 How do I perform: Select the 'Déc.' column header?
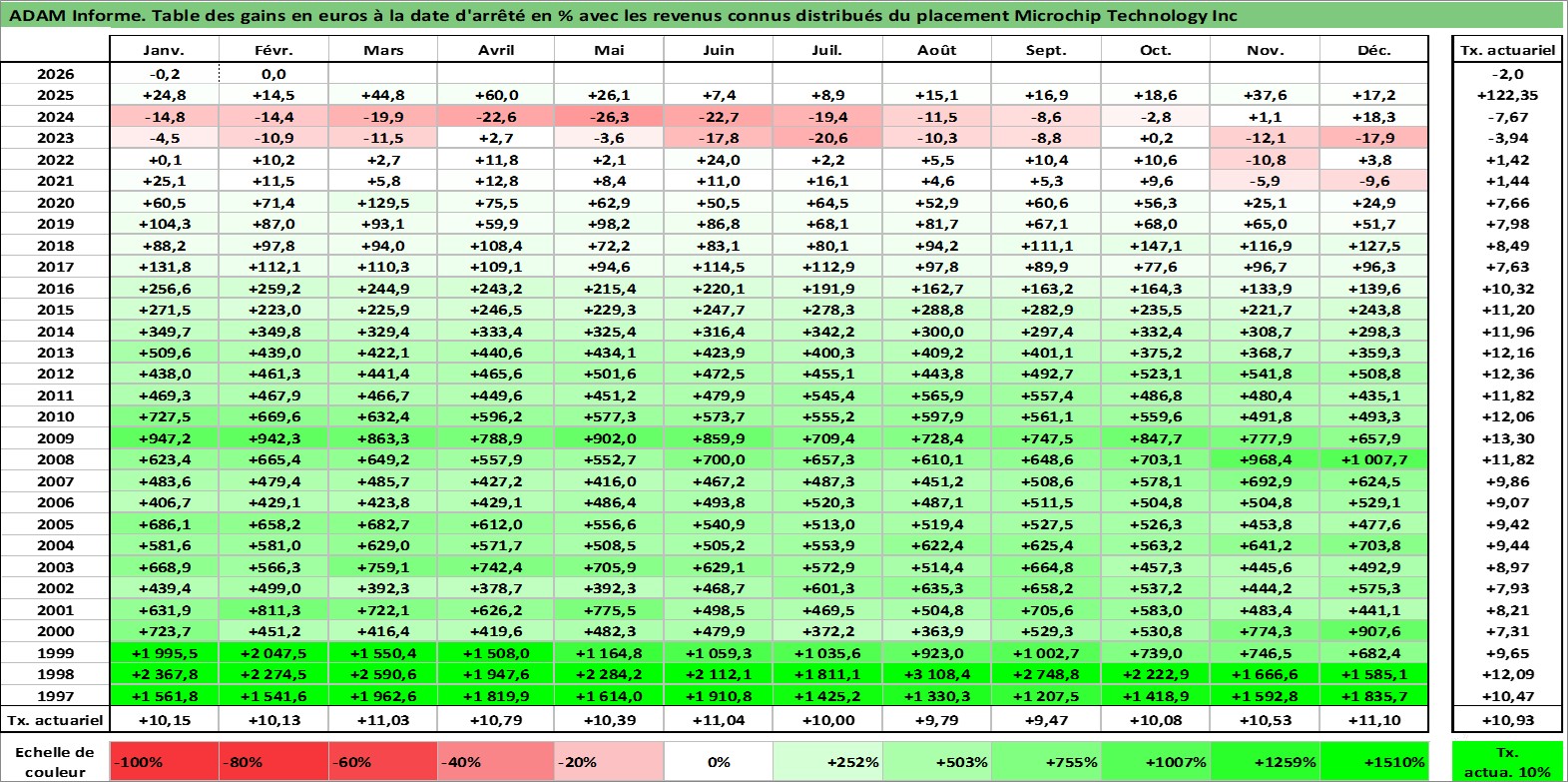click(1374, 50)
